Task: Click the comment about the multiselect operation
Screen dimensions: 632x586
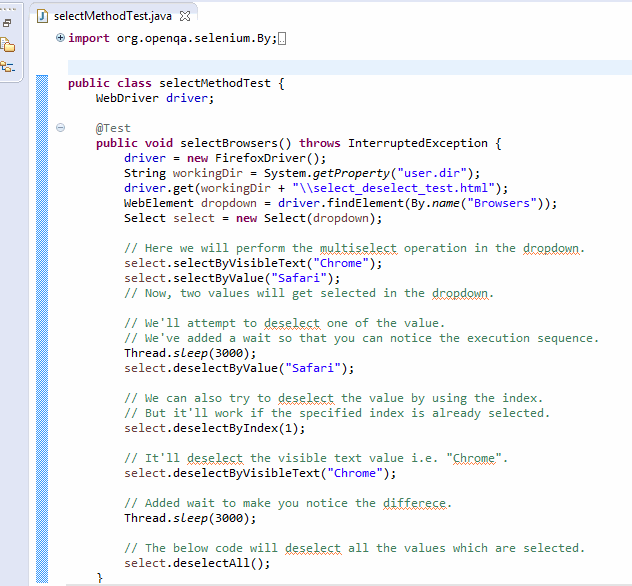Action: pos(354,248)
